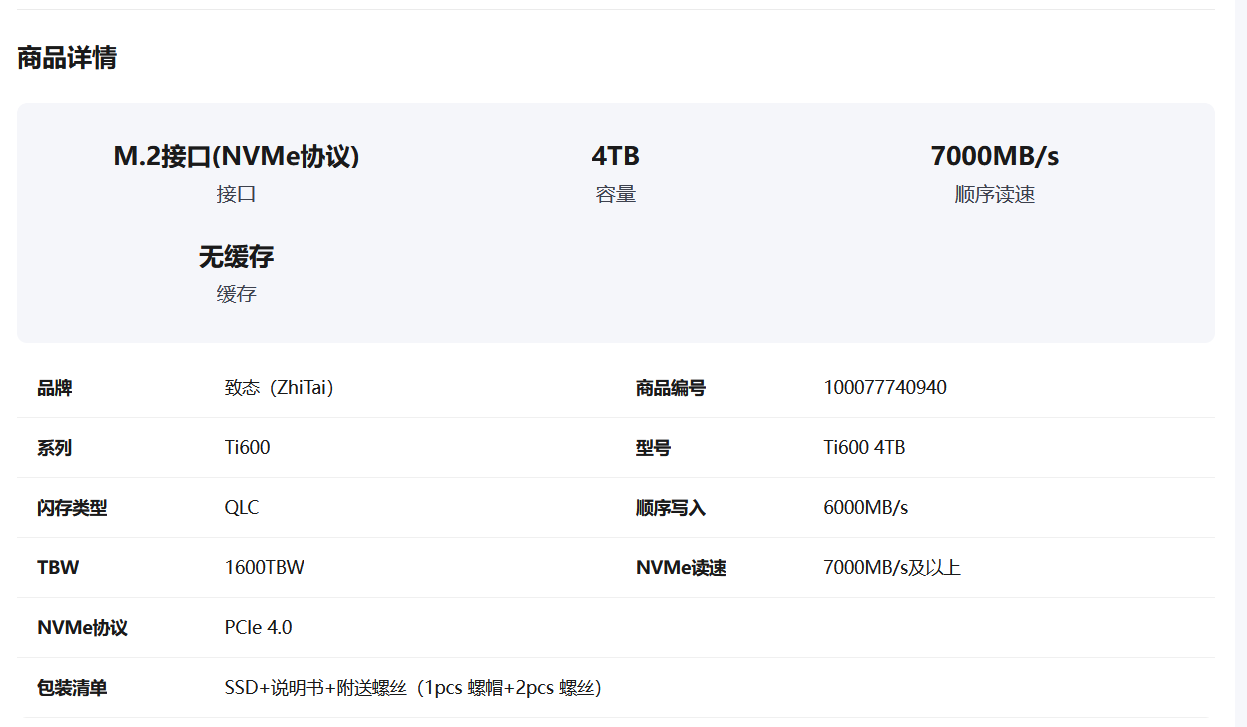Click the 顺序写入 value 6000MB/s
The width and height of the screenshot is (1247, 727).
865,508
